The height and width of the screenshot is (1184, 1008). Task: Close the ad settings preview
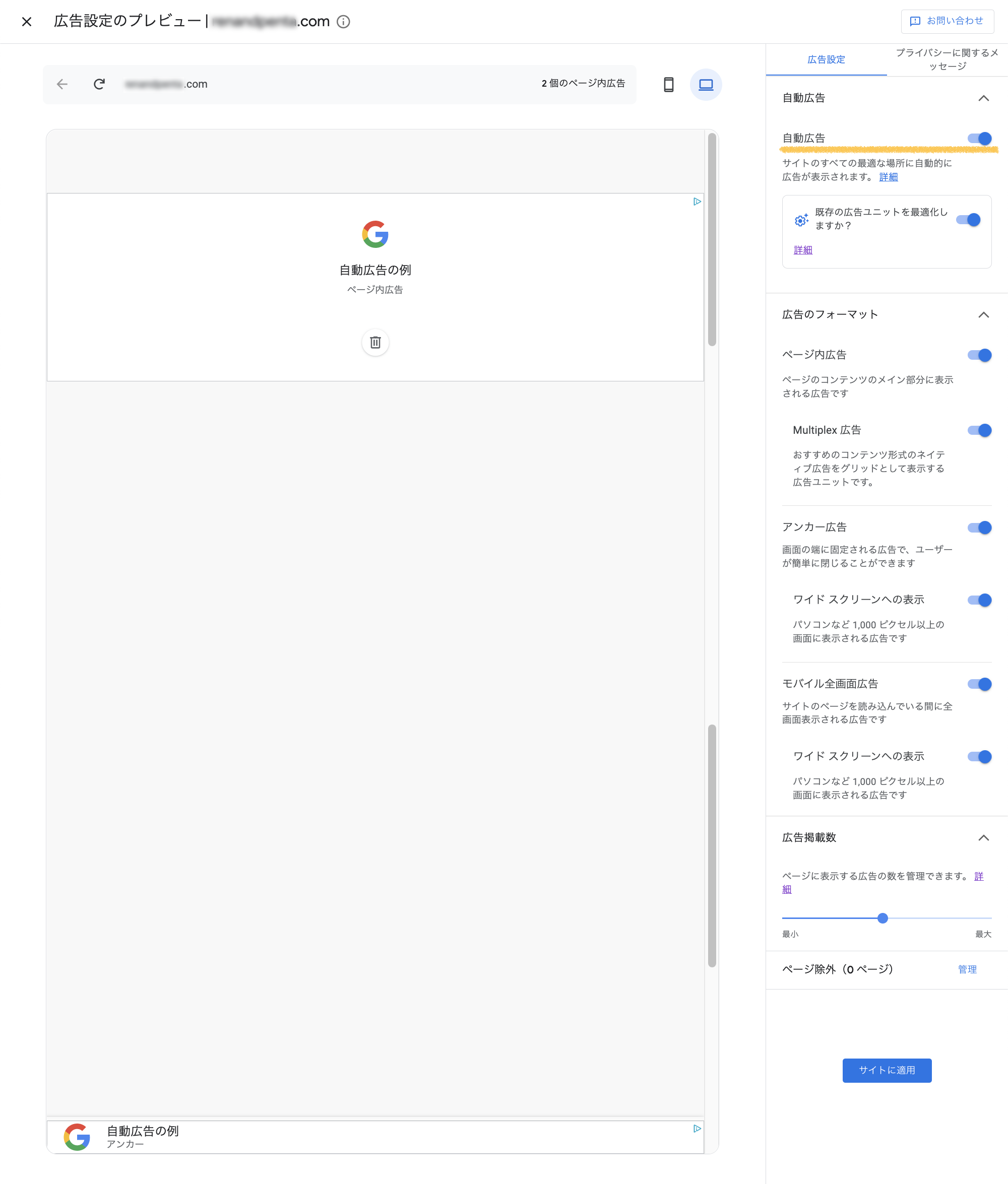(26, 22)
